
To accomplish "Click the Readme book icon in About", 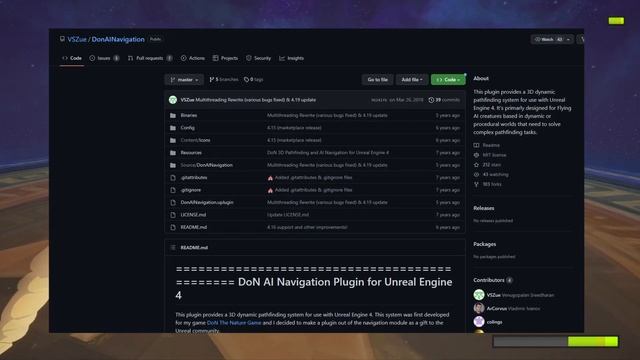I will click(x=476, y=145).
